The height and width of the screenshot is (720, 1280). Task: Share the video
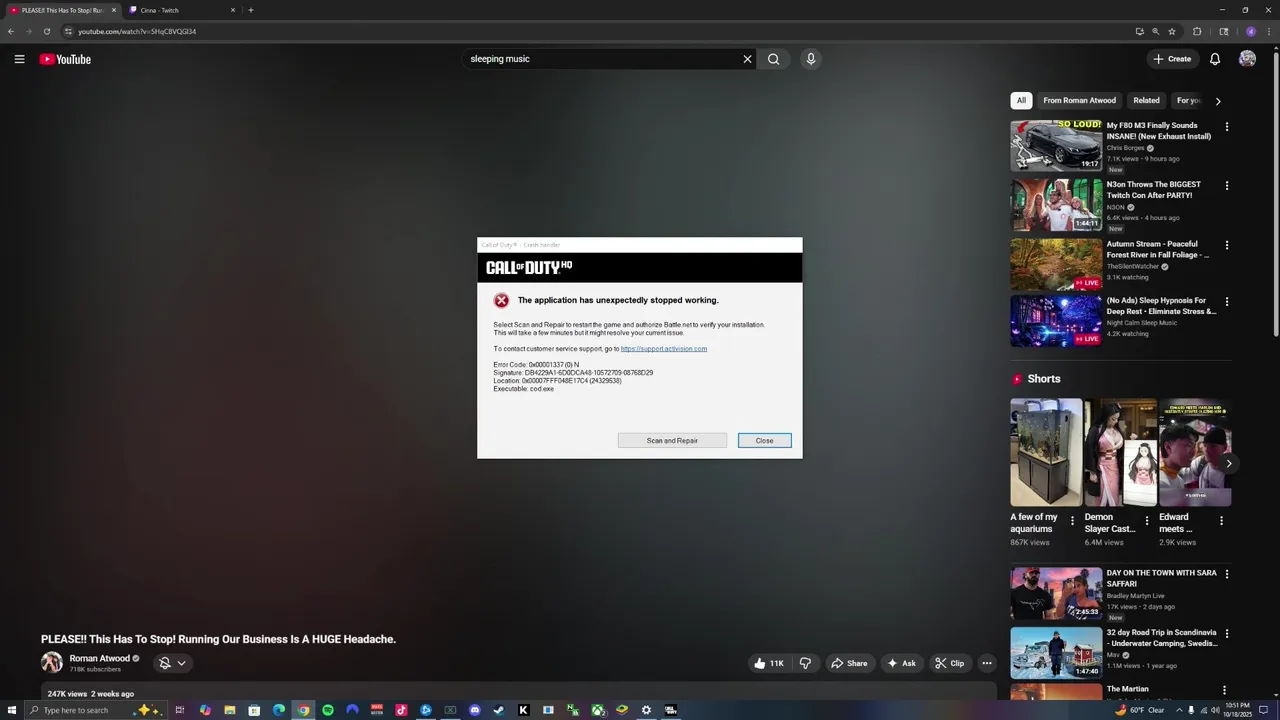click(x=849, y=663)
